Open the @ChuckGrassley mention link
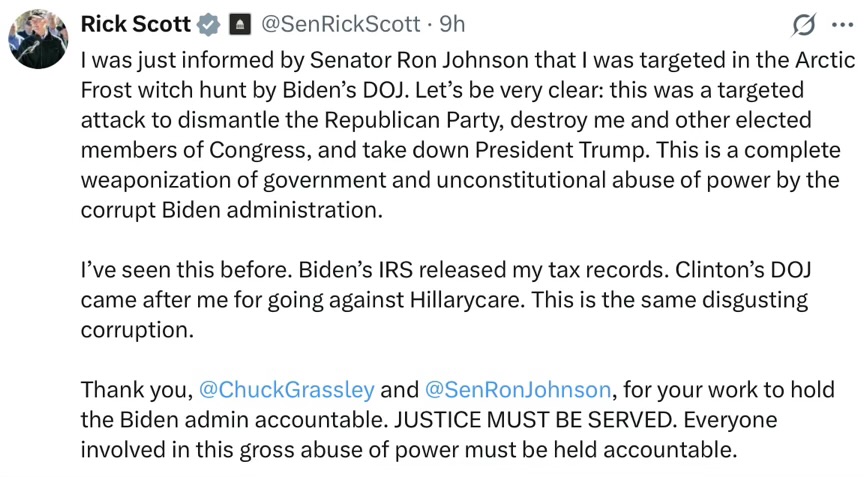 click(x=287, y=388)
